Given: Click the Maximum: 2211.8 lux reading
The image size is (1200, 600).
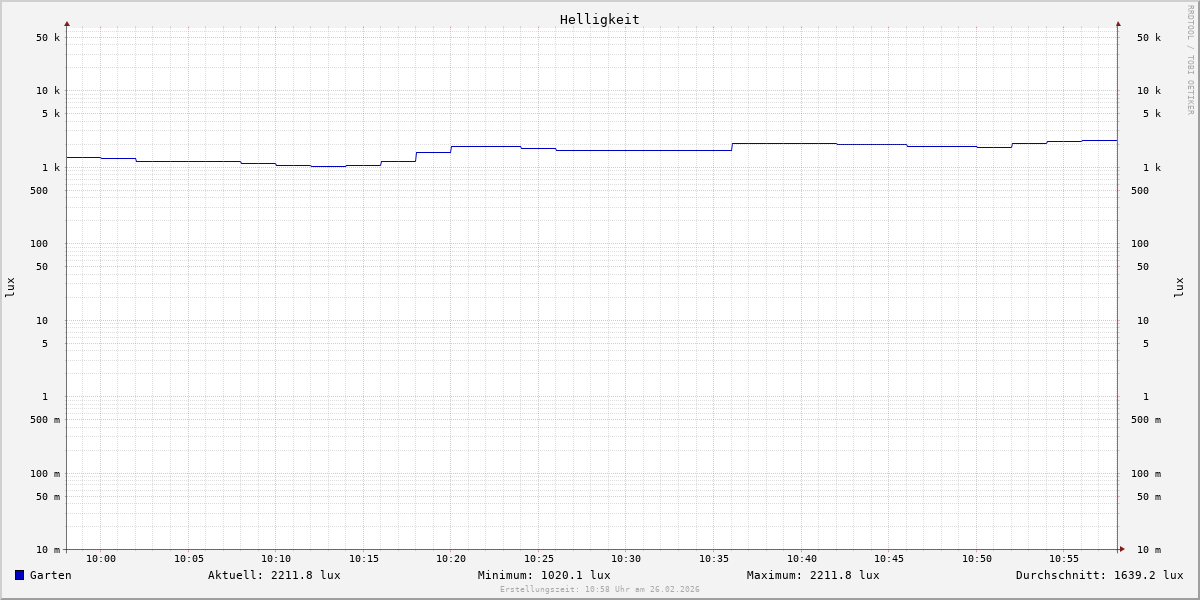Looking at the screenshot, I should click(x=813, y=575).
